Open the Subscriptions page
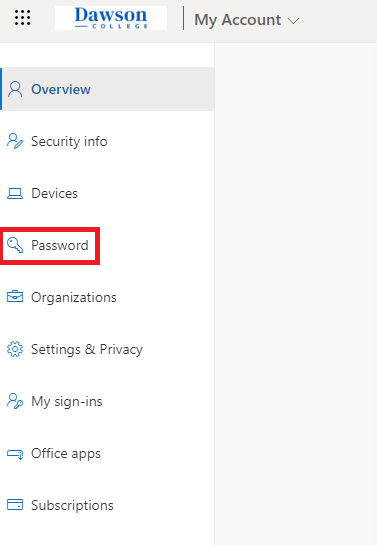377x545 pixels. (72, 505)
